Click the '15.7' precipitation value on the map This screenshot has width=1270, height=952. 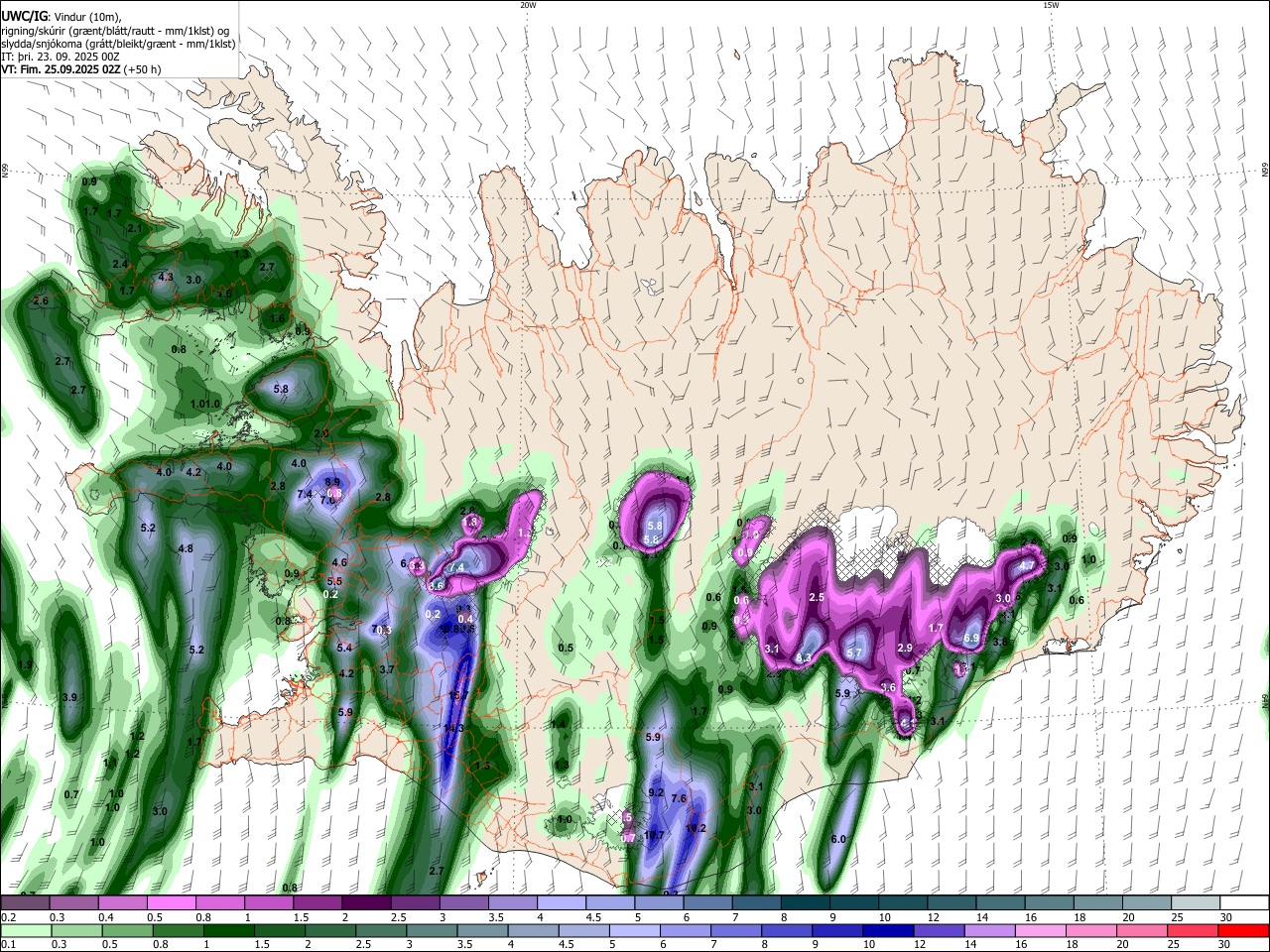click(x=457, y=696)
